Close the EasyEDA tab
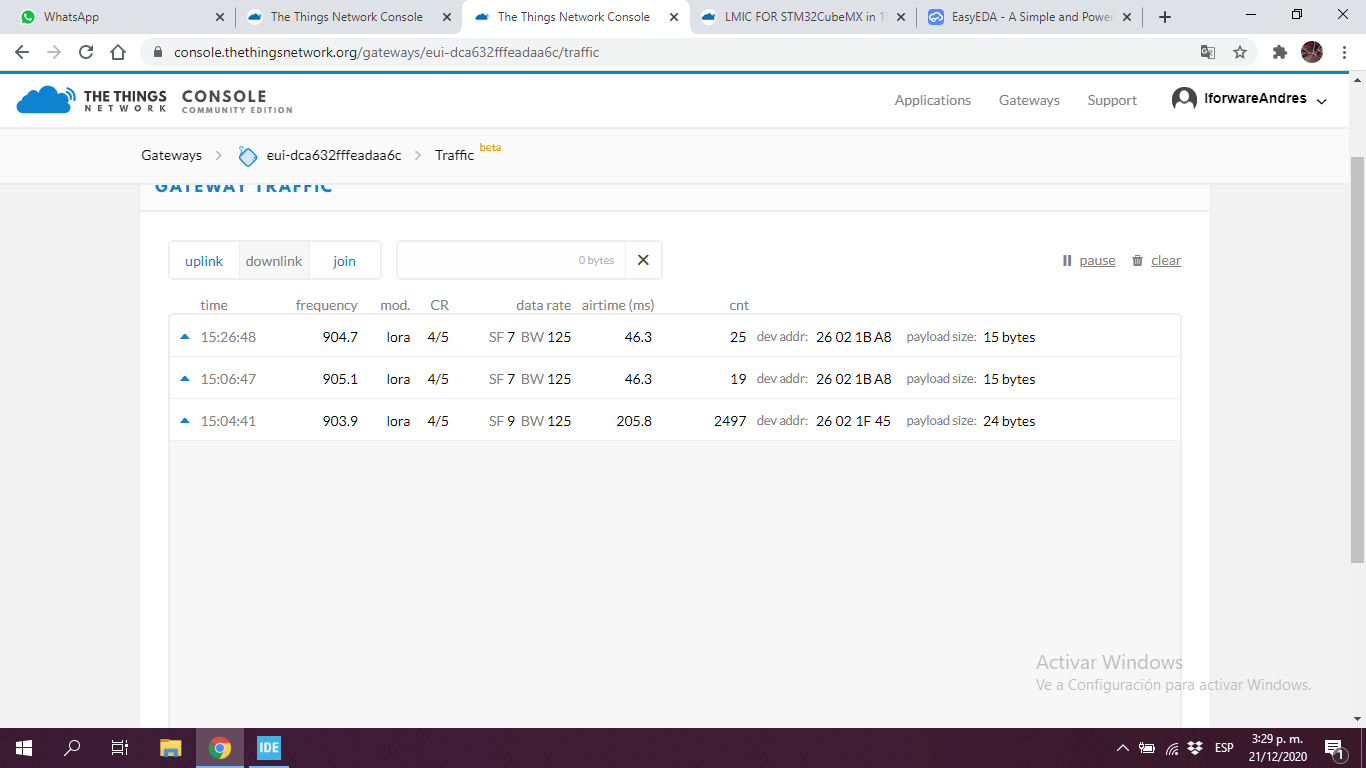The width and height of the screenshot is (1366, 768). click(1127, 17)
